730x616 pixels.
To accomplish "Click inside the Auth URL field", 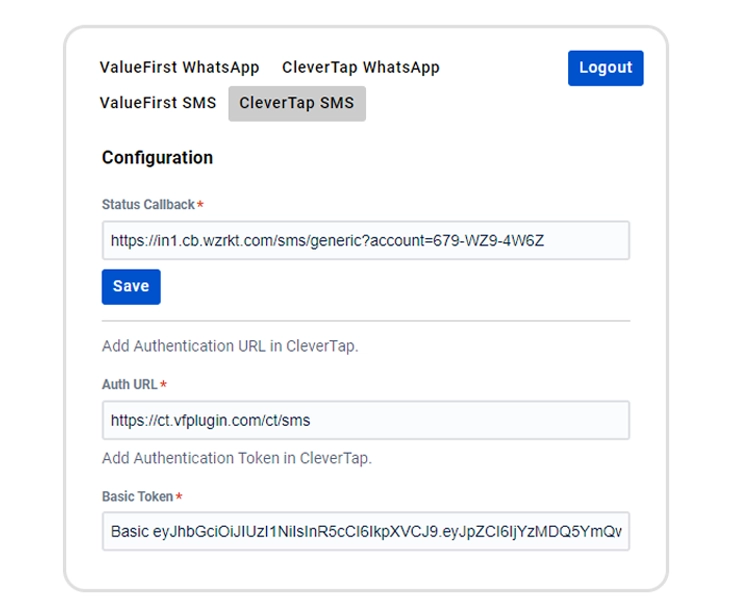I will pos(365,420).
